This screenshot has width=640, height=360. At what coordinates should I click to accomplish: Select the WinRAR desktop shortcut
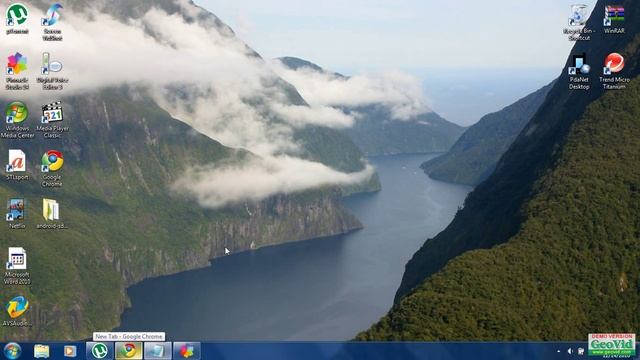click(614, 19)
